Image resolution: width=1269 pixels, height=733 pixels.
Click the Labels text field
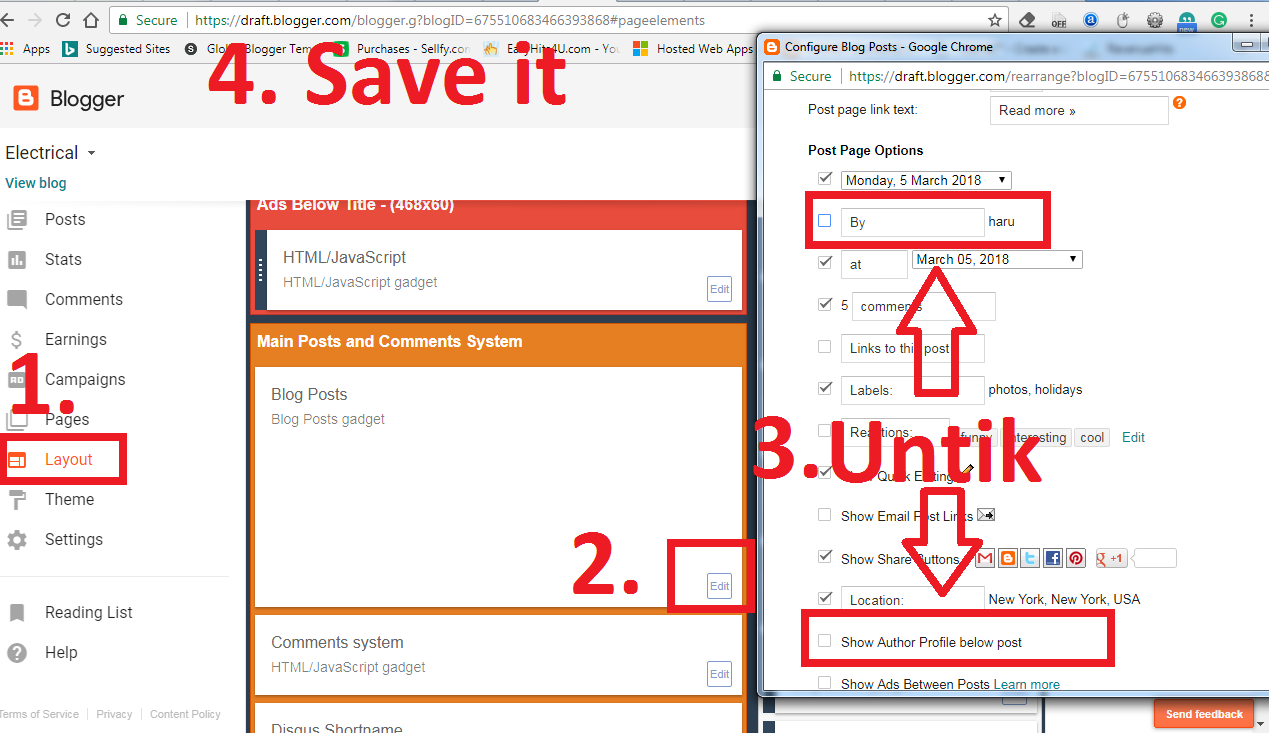[913, 390]
